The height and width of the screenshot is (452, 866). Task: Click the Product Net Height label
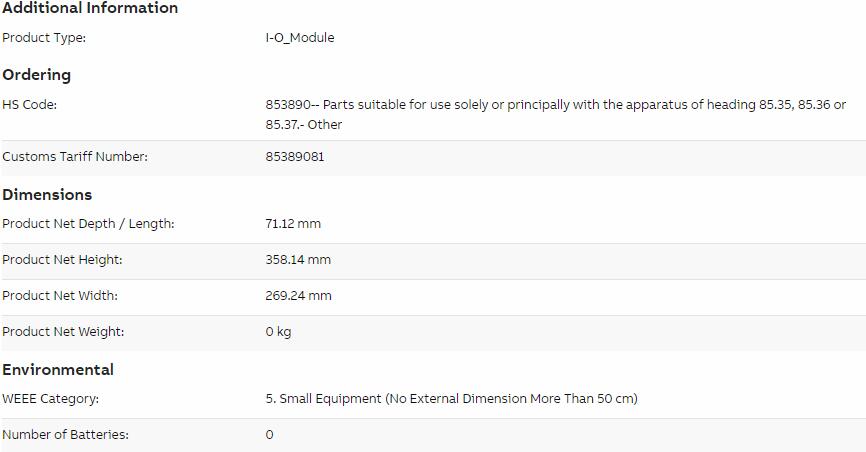(62, 260)
